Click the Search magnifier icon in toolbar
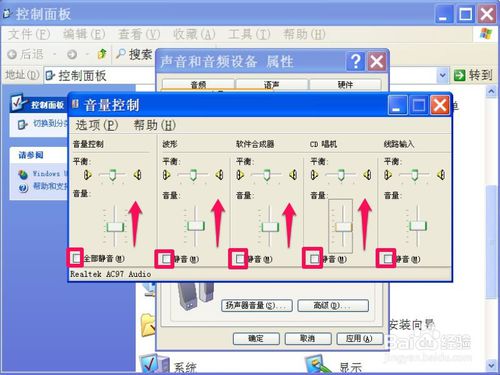 [x=120, y=53]
